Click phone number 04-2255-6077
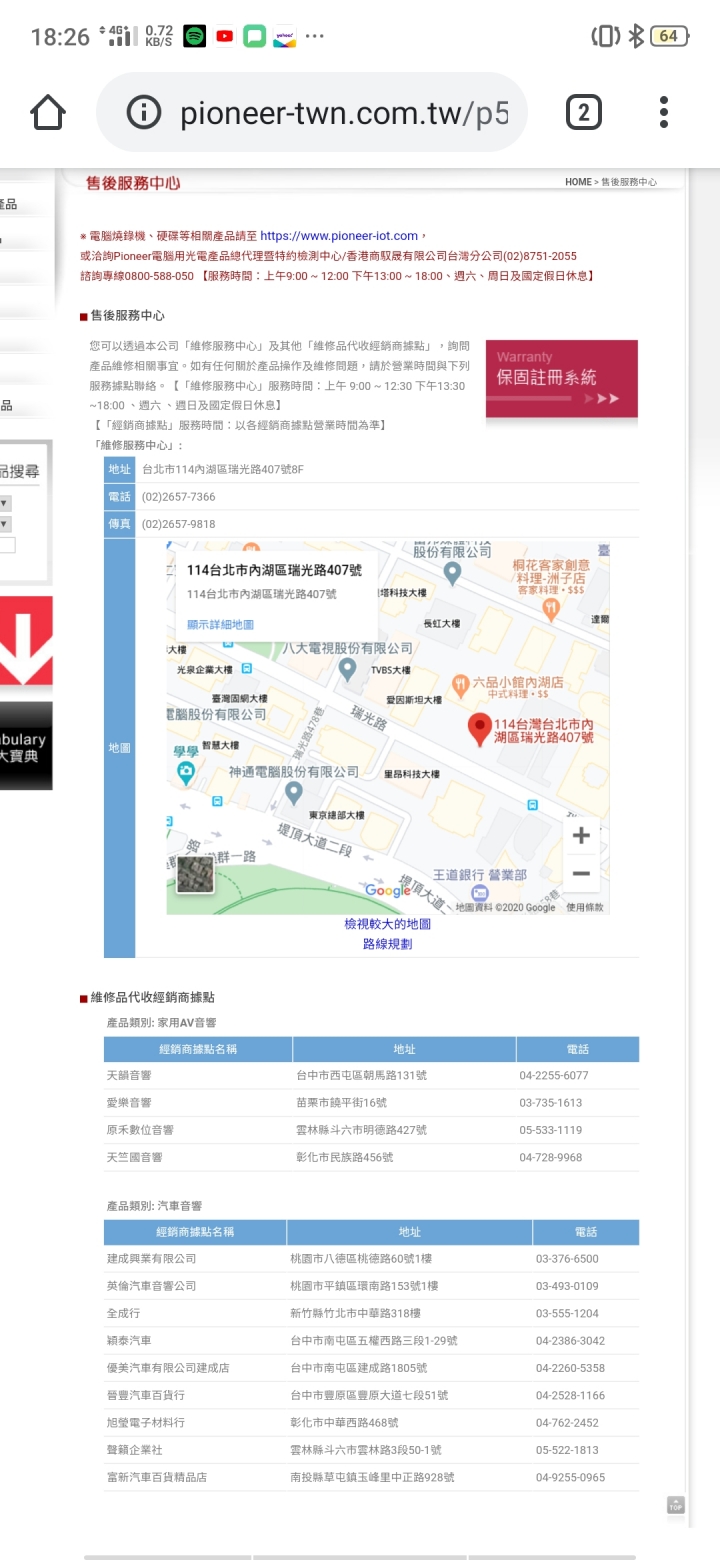The height and width of the screenshot is (1560, 720). coord(554,1076)
